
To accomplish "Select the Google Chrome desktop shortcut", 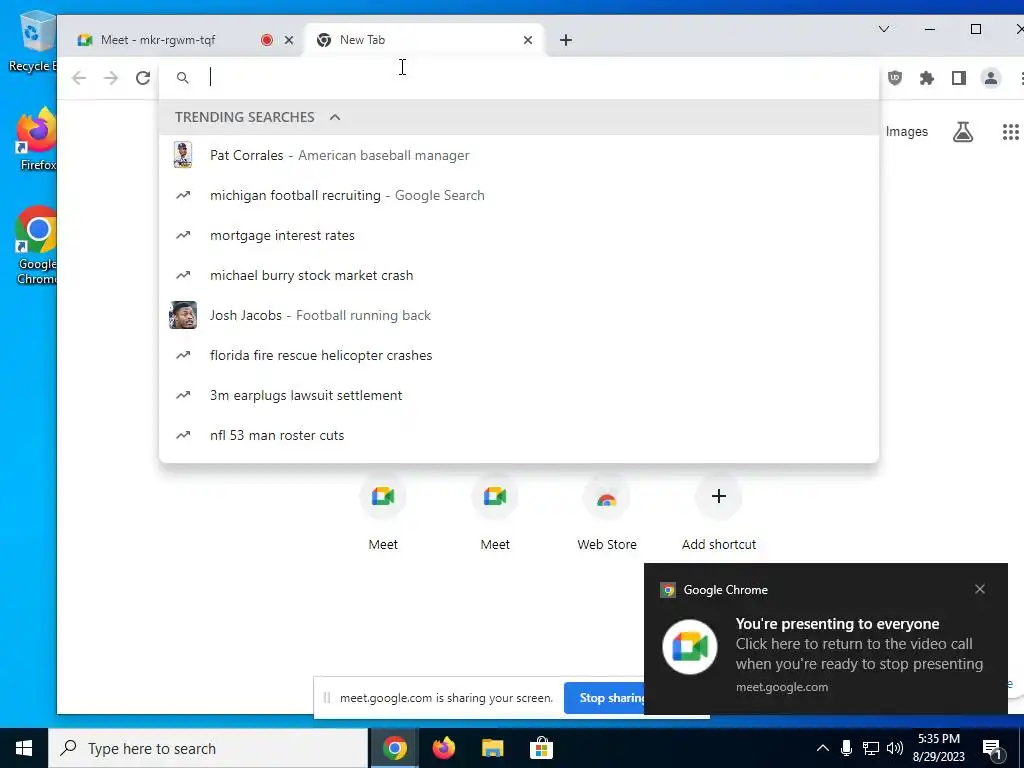I will pos(36,246).
